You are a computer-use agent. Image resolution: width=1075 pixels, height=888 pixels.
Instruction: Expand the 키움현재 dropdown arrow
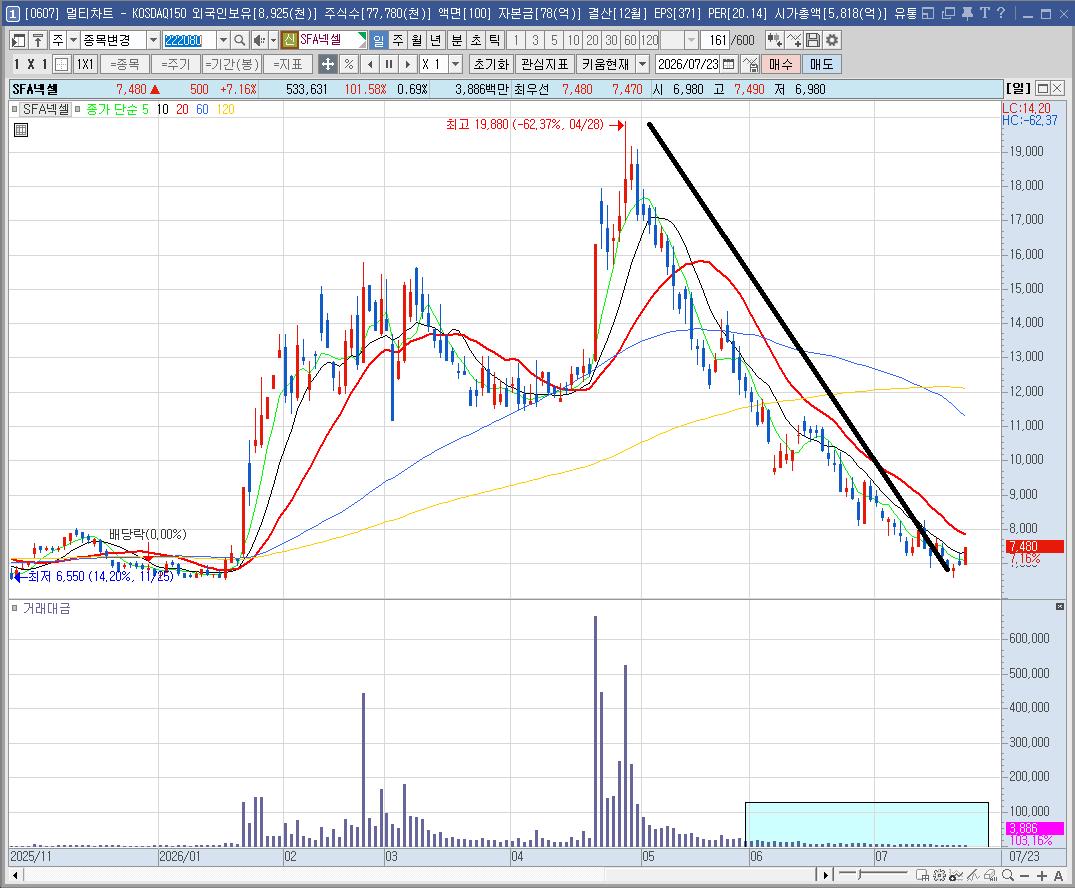tap(642, 64)
